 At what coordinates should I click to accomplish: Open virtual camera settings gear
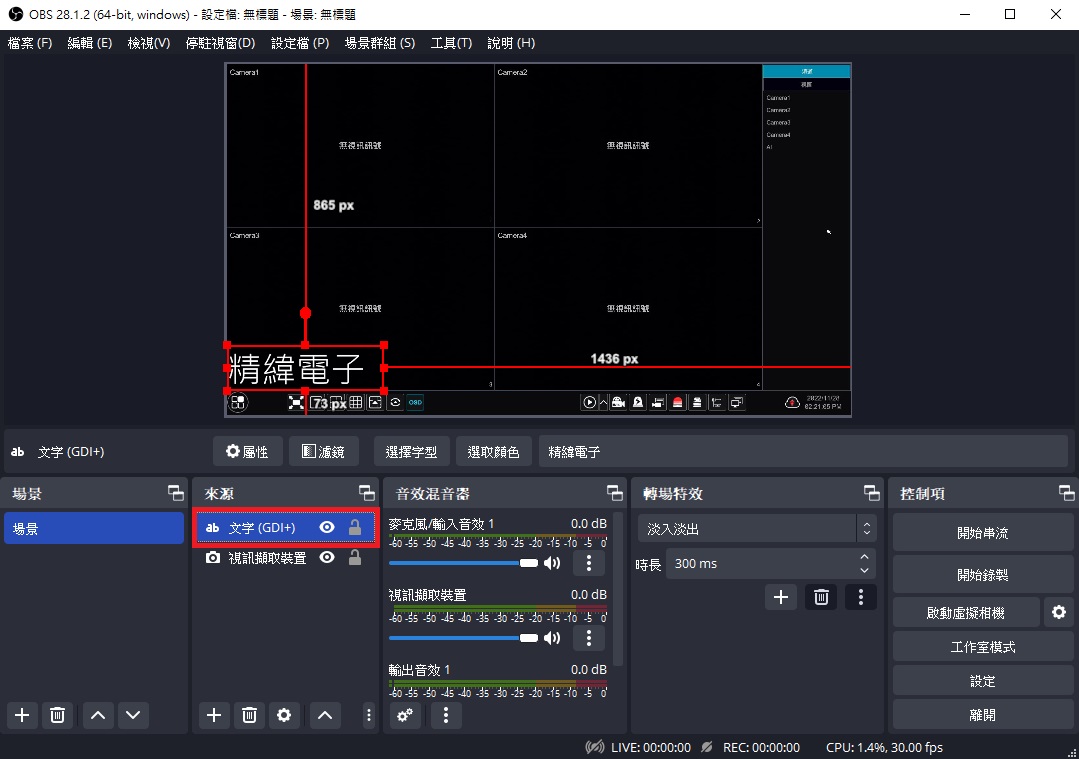(1059, 612)
